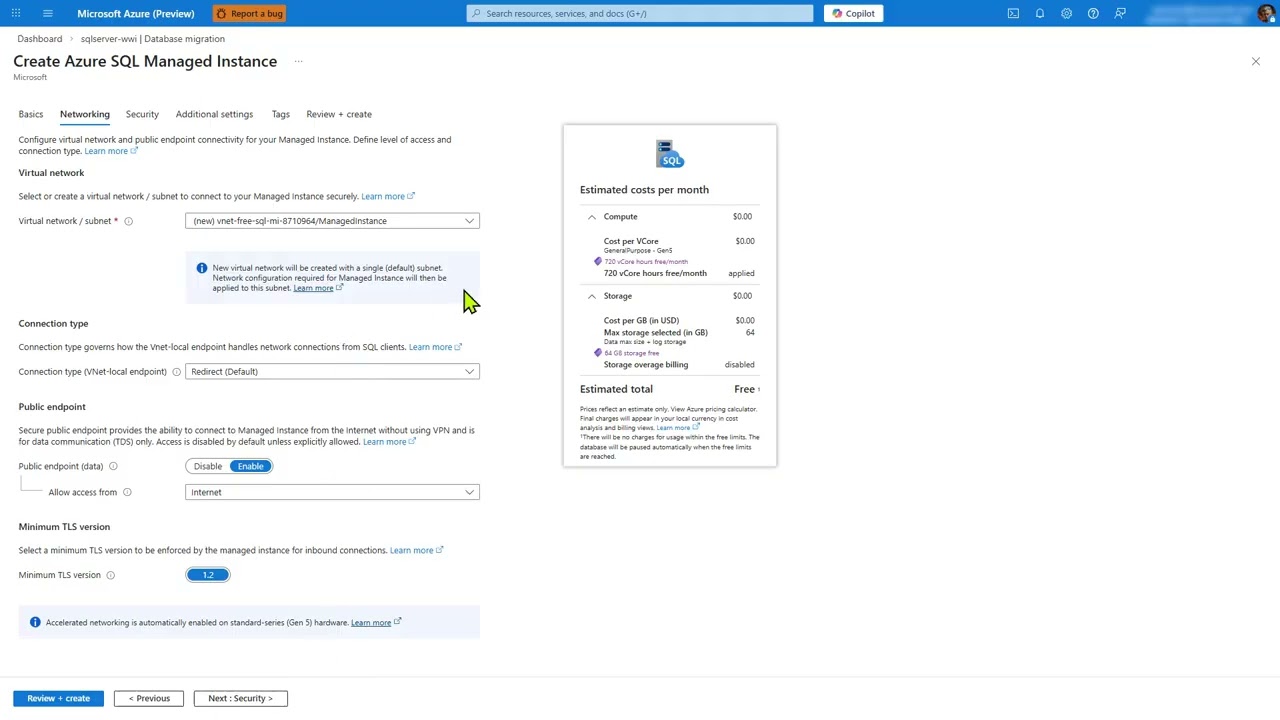Screen dimensions: 1280x720
Task: Click the 'Estimated total' label in cost card
Action: click(x=616, y=389)
